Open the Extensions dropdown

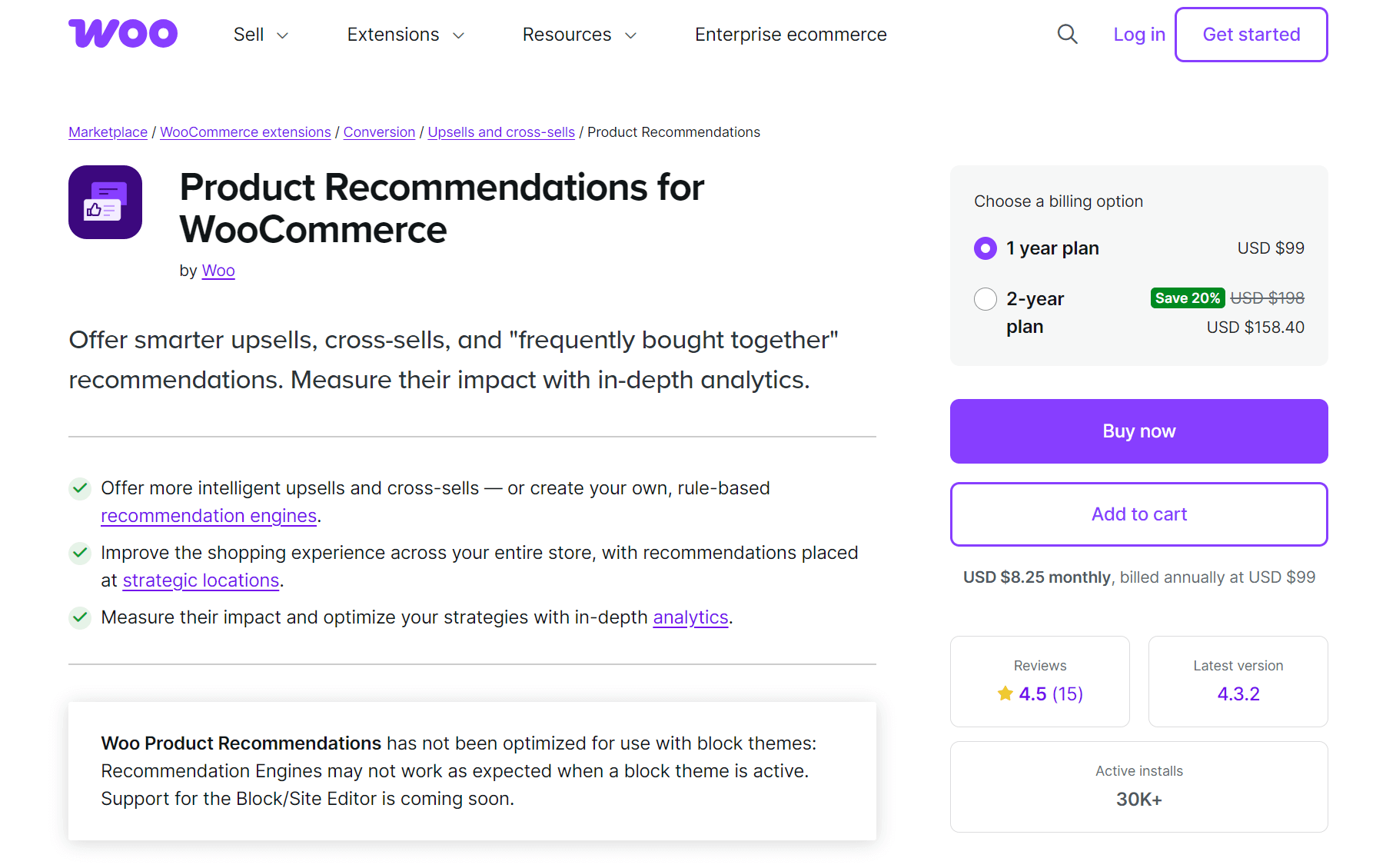(404, 34)
